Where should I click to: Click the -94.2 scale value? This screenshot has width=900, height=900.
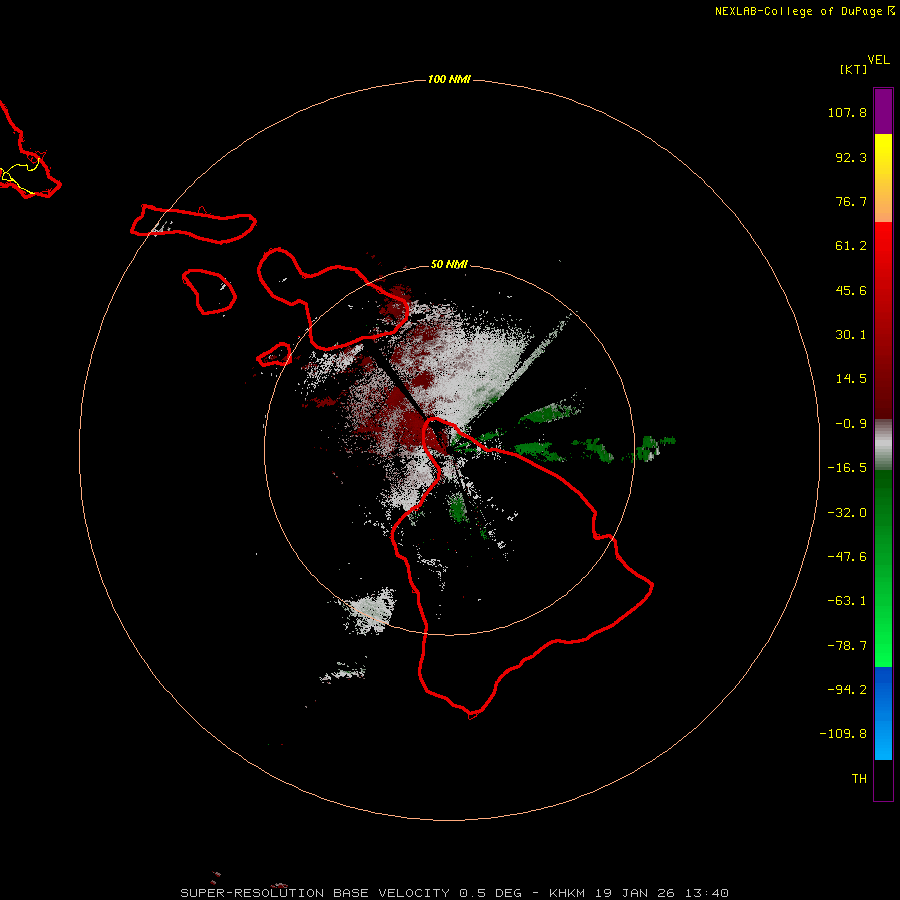(847, 689)
